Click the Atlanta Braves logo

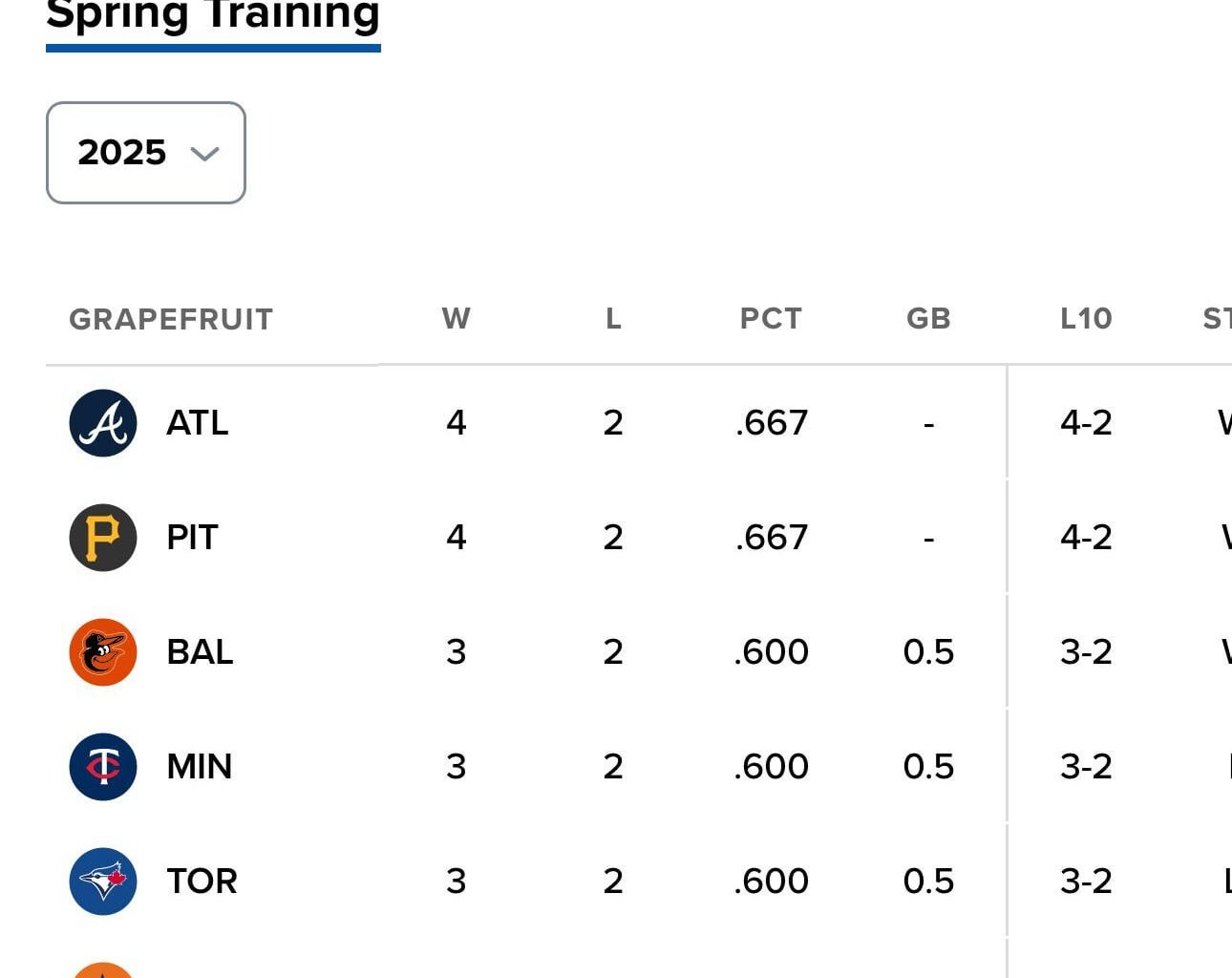(x=105, y=423)
